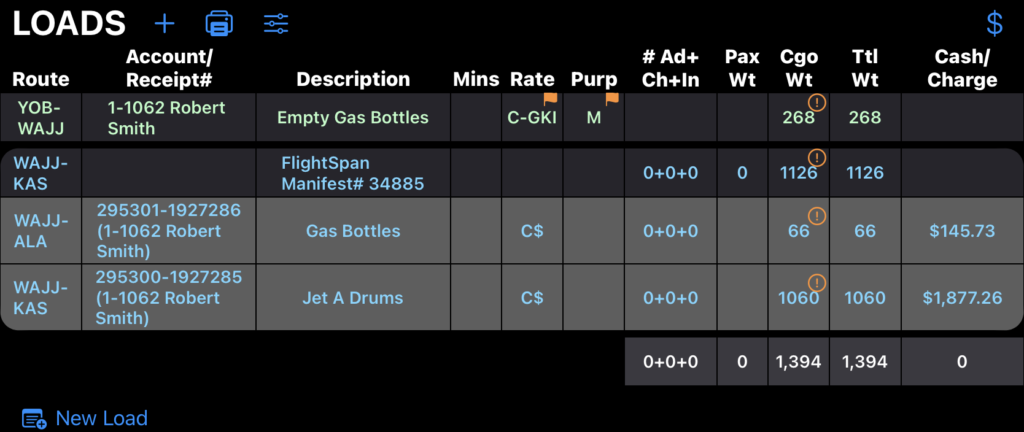The height and width of the screenshot is (432, 1024).
Task: Click the Gas Bottles description cell
Action: point(353,231)
